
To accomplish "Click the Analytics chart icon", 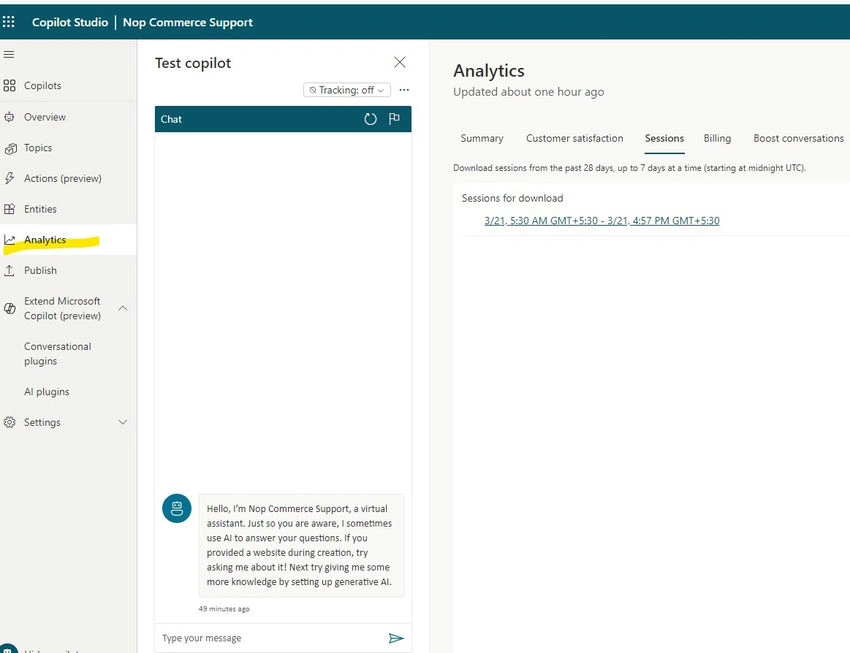I will tap(9, 240).
